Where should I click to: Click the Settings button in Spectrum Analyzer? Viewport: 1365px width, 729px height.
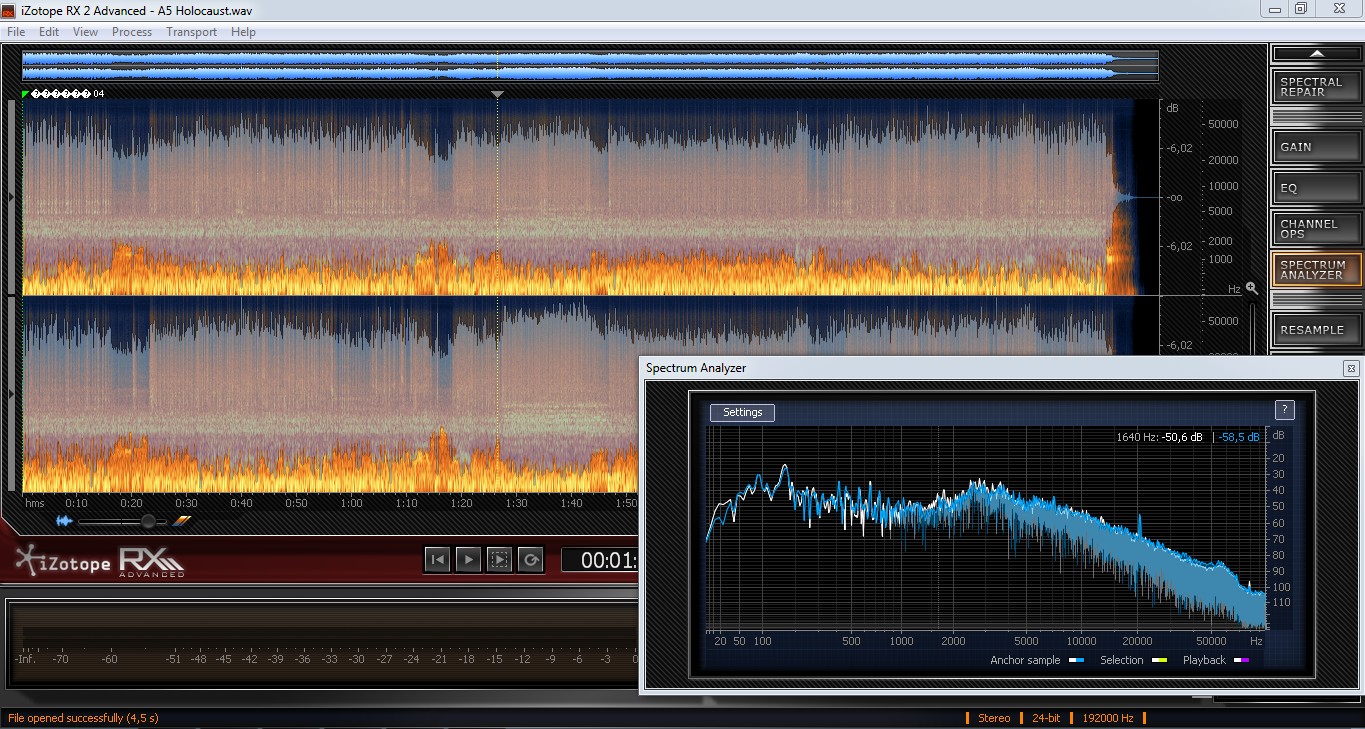[742, 412]
